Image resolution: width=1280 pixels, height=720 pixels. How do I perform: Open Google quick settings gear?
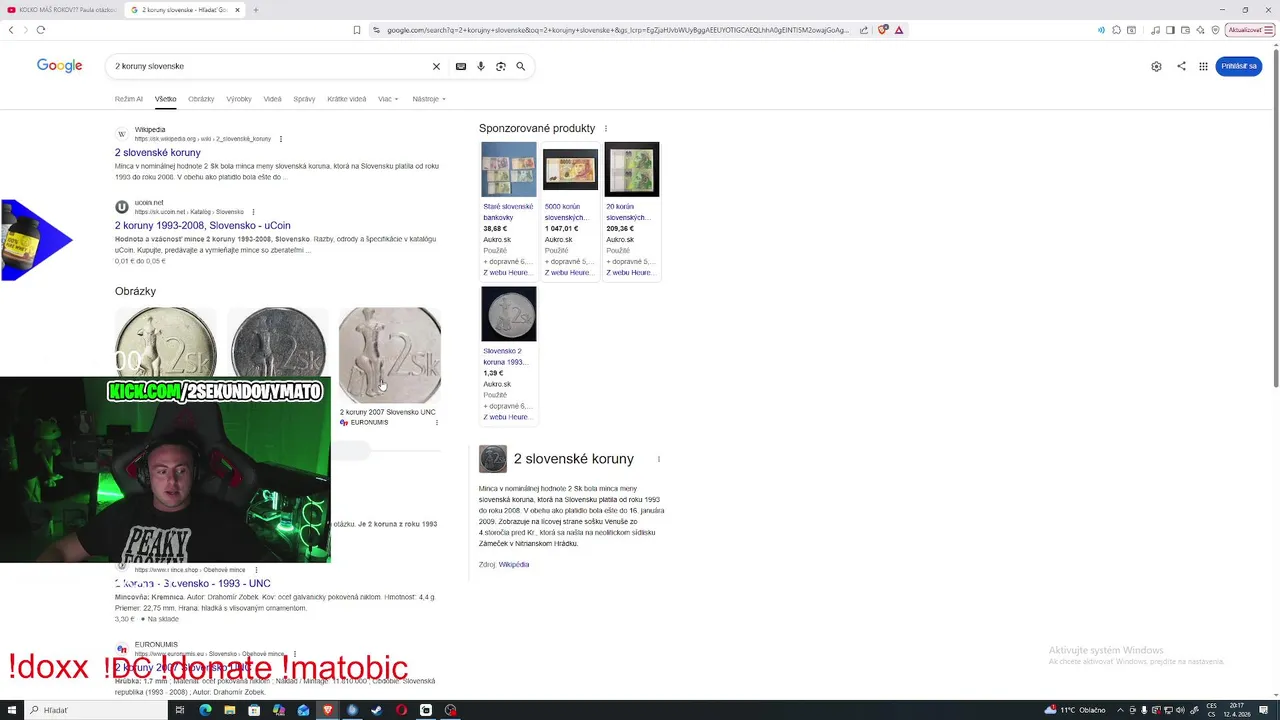coord(1156,66)
